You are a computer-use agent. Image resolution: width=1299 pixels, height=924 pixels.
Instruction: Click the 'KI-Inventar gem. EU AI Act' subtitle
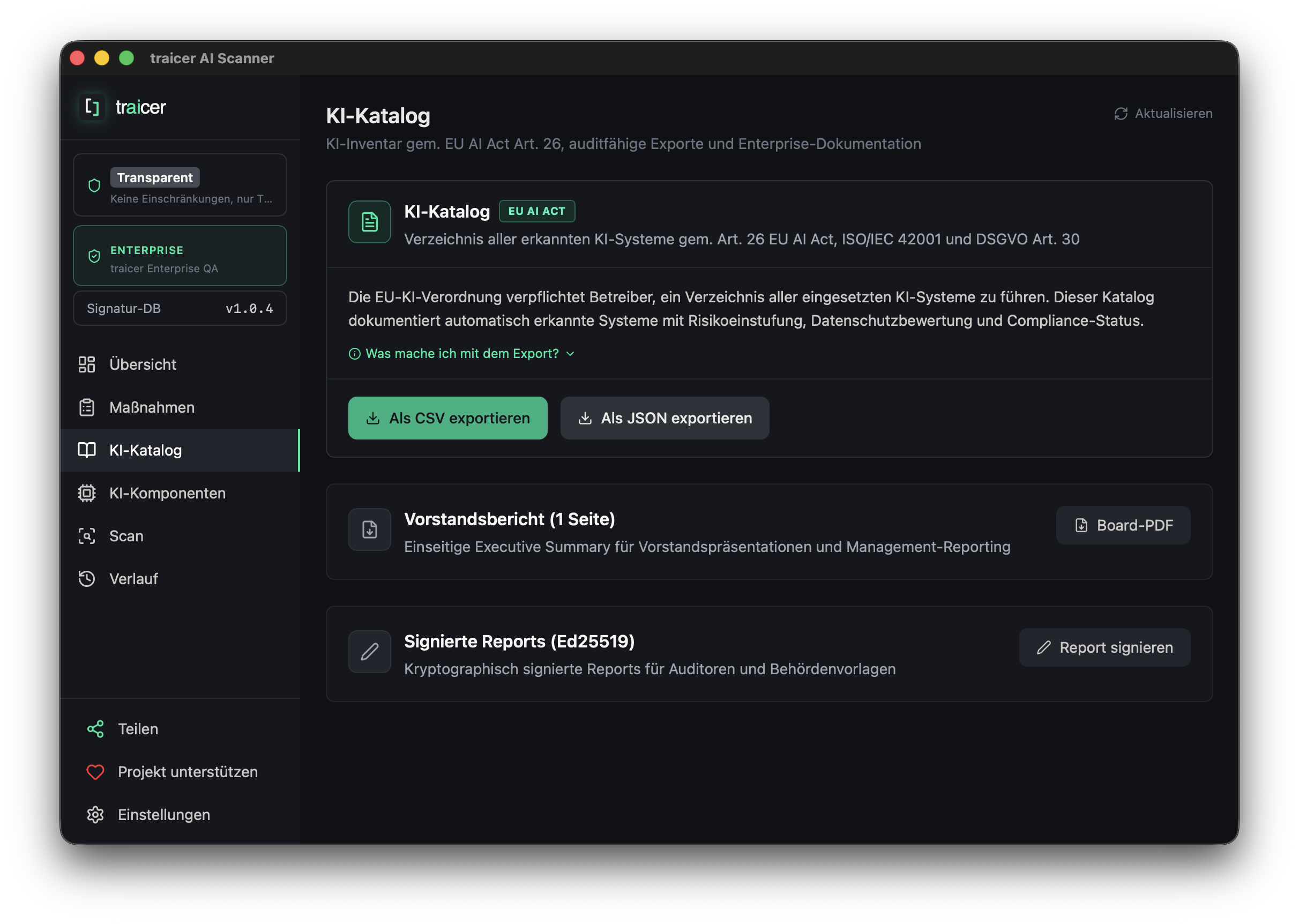coord(623,144)
